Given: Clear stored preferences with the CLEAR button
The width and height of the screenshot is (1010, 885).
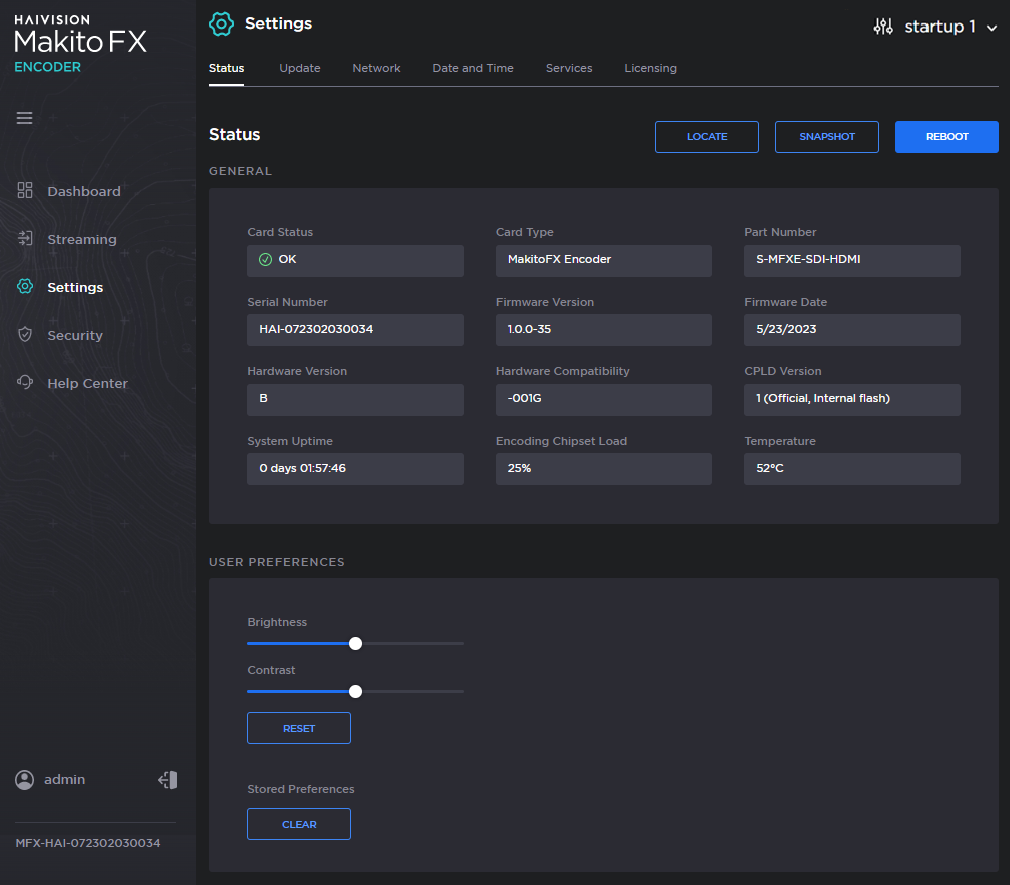Looking at the screenshot, I should [x=298, y=823].
